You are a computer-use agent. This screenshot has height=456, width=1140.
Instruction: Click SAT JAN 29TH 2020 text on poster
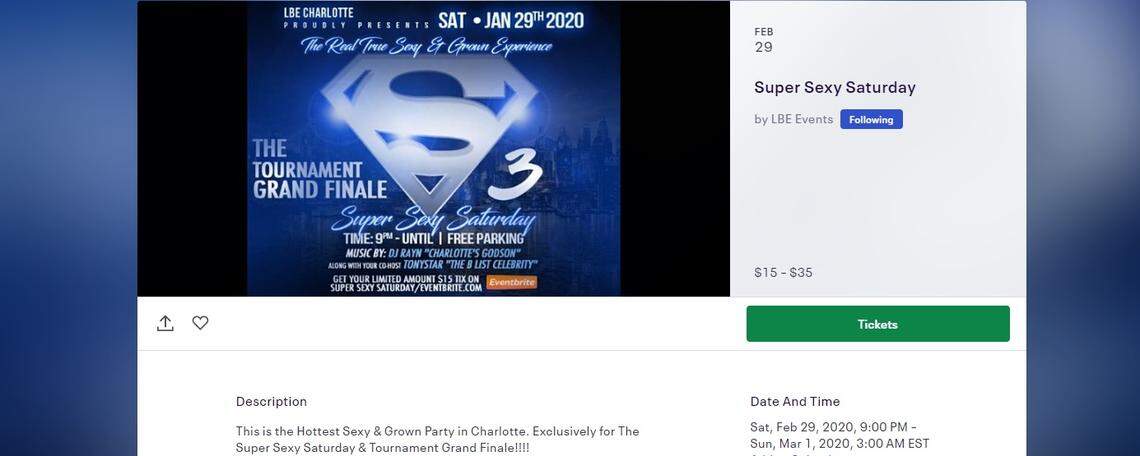(511, 21)
